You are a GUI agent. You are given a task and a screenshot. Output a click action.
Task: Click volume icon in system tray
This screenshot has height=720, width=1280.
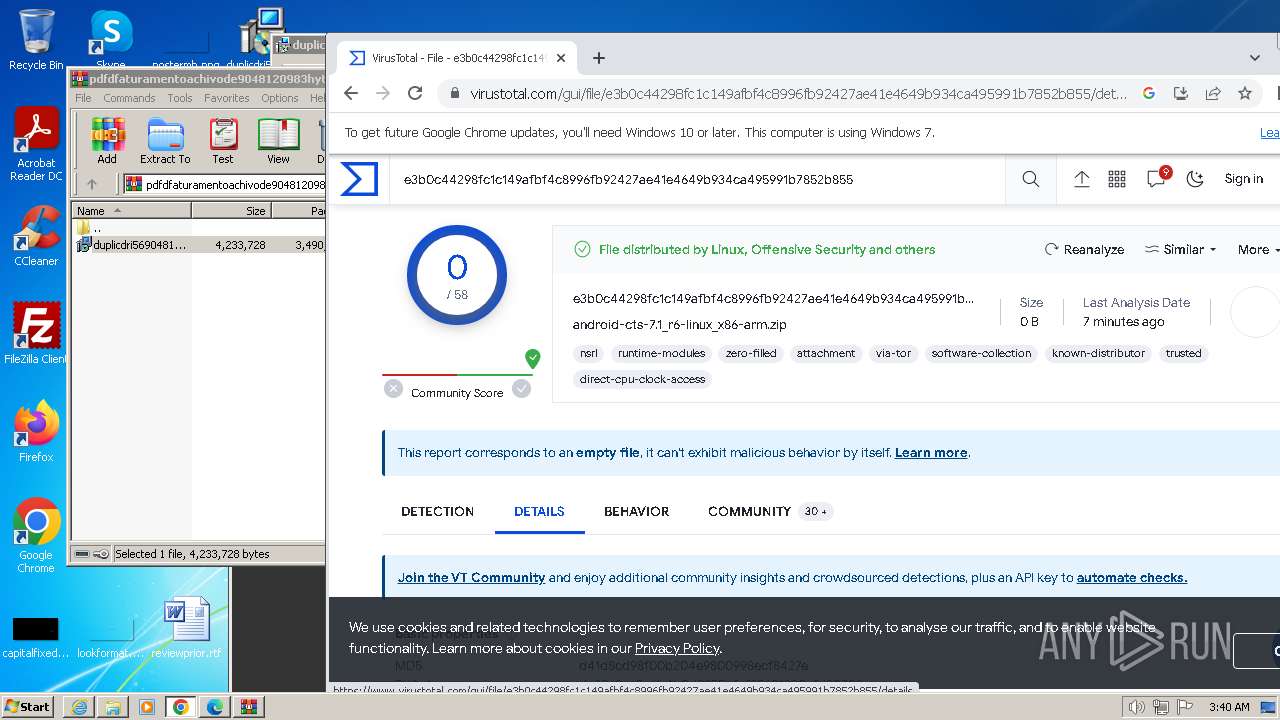(x=1136, y=707)
